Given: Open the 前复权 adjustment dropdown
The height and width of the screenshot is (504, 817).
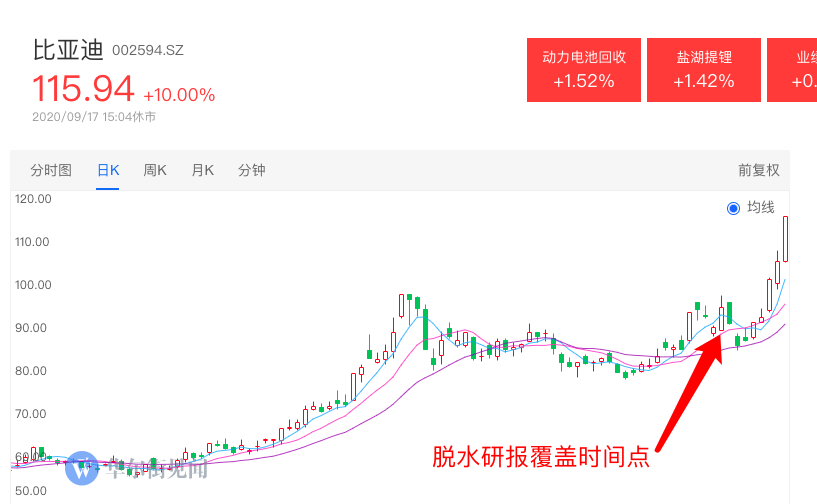Looking at the screenshot, I should pos(759,170).
